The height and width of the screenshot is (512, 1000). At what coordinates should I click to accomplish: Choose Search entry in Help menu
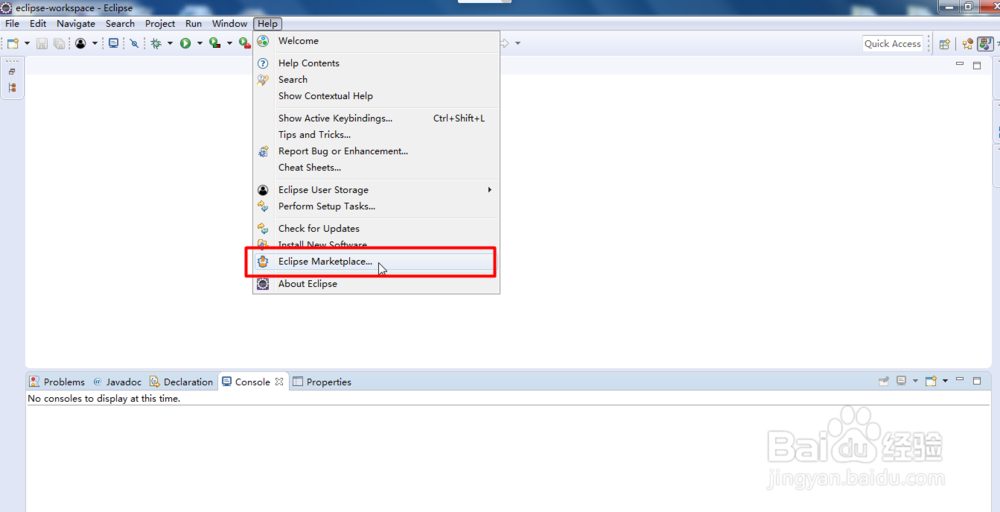point(376,80)
